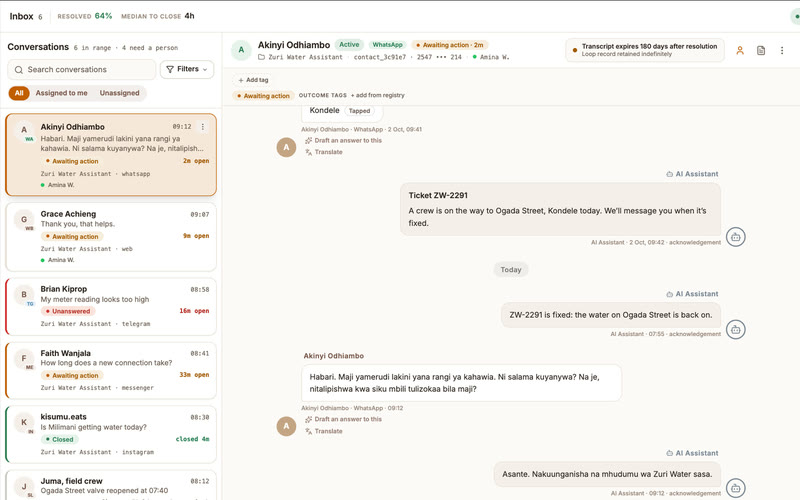Click the Closed badge on kisumu.eats

[60, 439]
